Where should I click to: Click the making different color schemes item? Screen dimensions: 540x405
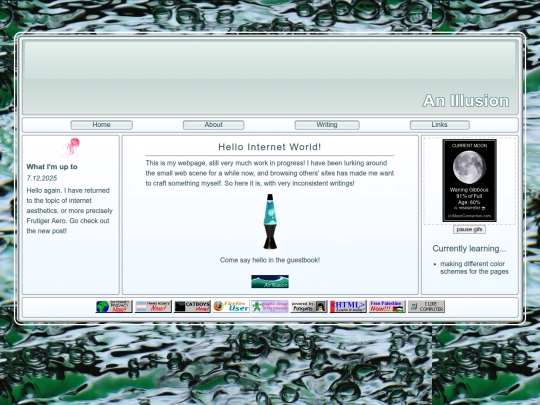pyautogui.click(x=474, y=268)
